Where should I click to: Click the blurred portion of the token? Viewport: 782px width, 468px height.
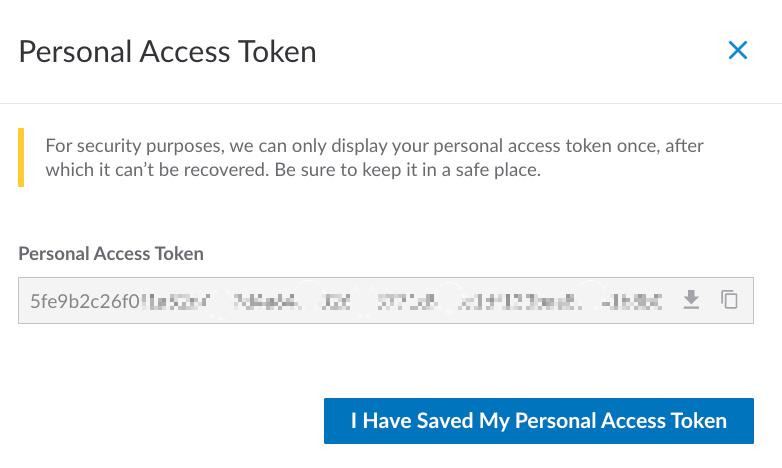pos(400,300)
